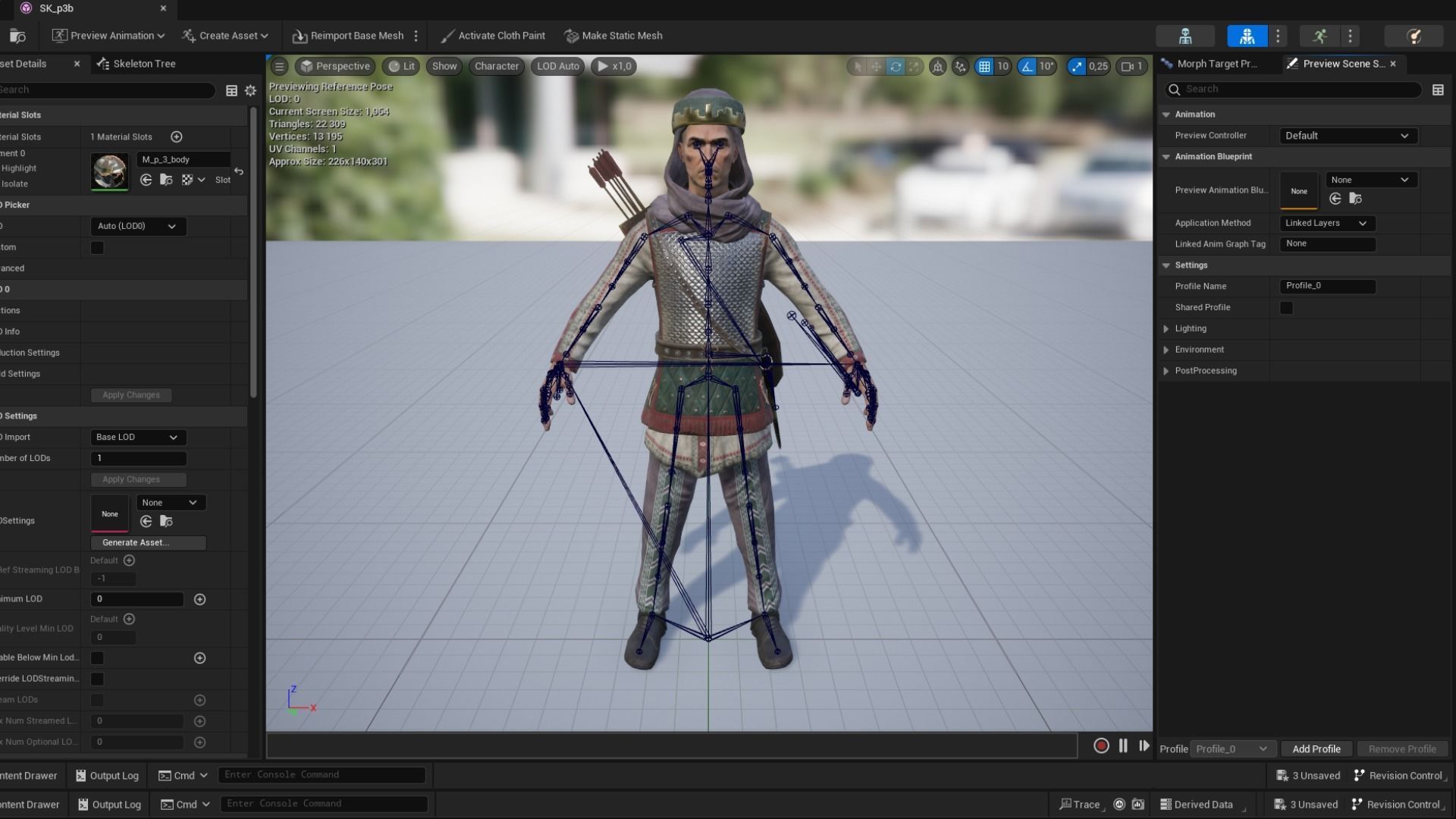The height and width of the screenshot is (819, 1456).
Task: Select the rotate transform tool
Action: (896, 67)
